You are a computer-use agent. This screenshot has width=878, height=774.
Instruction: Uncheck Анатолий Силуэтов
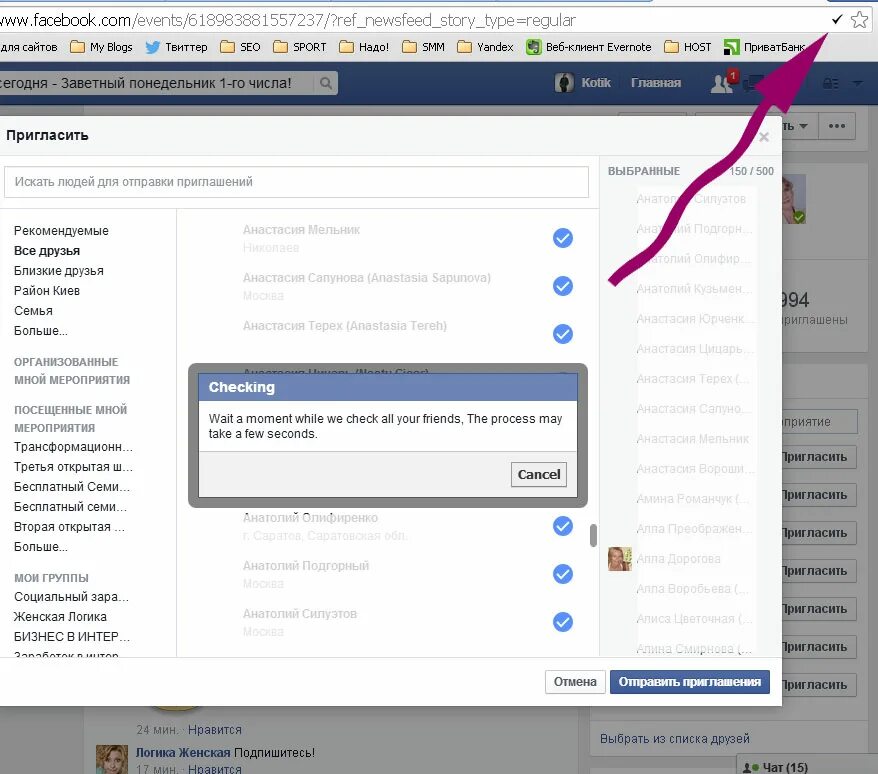pyautogui.click(x=563, y=622)
